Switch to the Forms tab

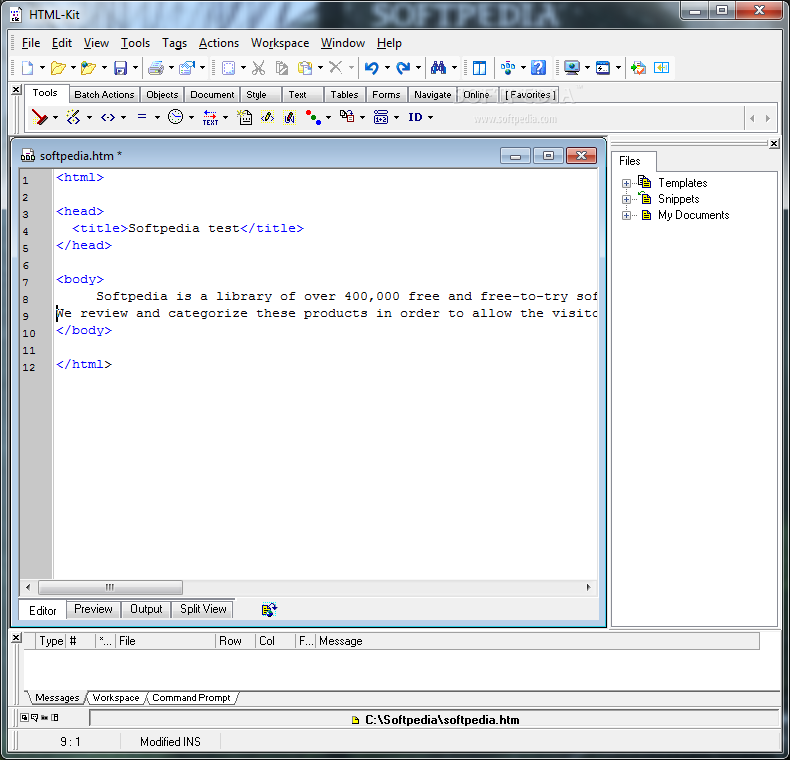386,95
